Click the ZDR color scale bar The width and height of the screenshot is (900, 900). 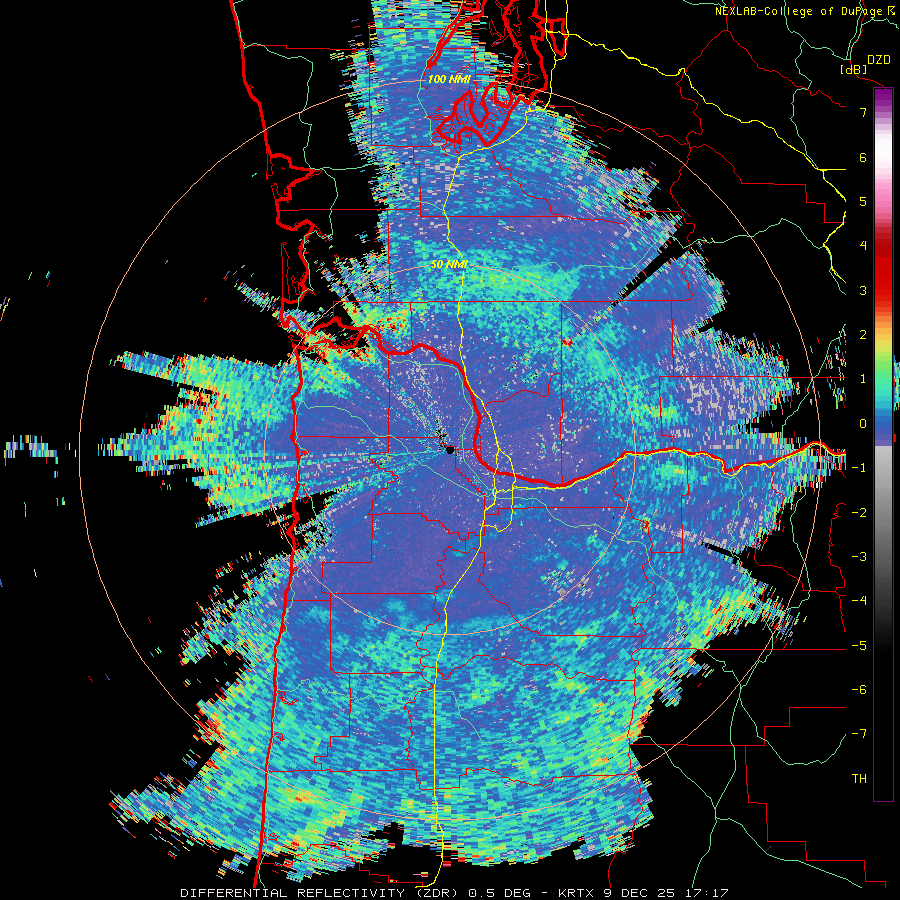[883, 444]
